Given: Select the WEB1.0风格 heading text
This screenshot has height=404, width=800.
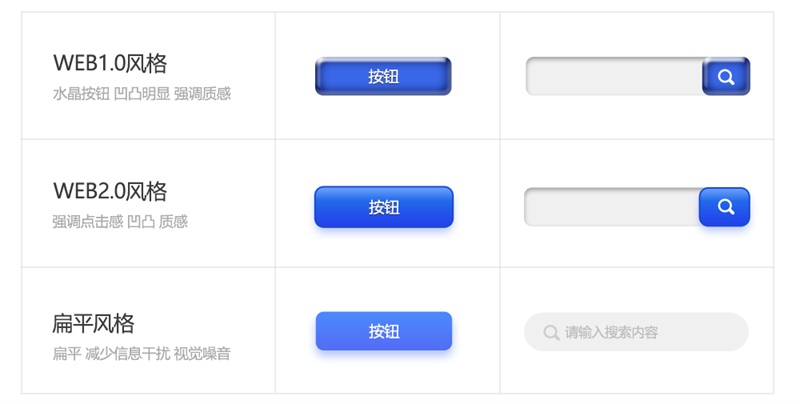Looking at the screenshot, I should (x=110, y=63).
